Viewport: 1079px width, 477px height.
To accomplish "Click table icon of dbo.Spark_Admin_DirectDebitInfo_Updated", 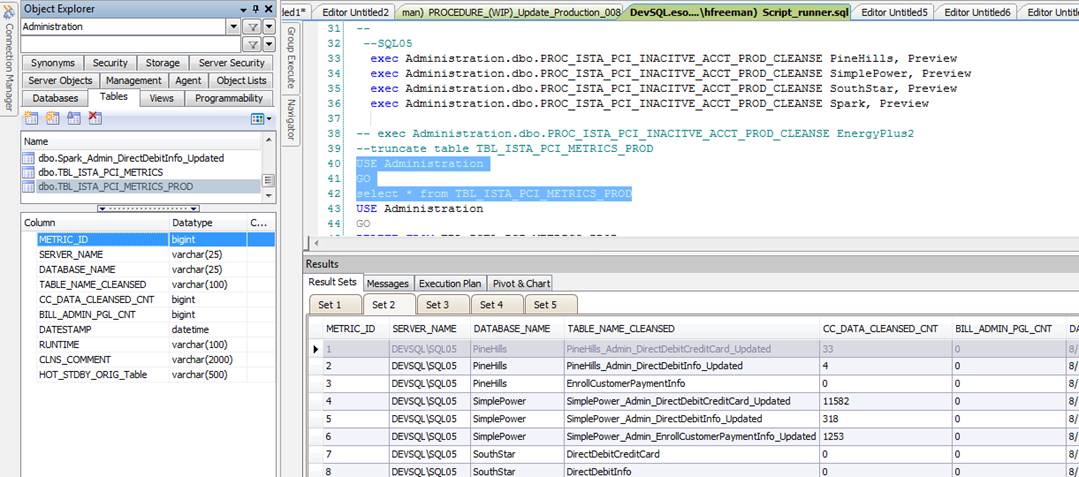I will tap(30, 158).
